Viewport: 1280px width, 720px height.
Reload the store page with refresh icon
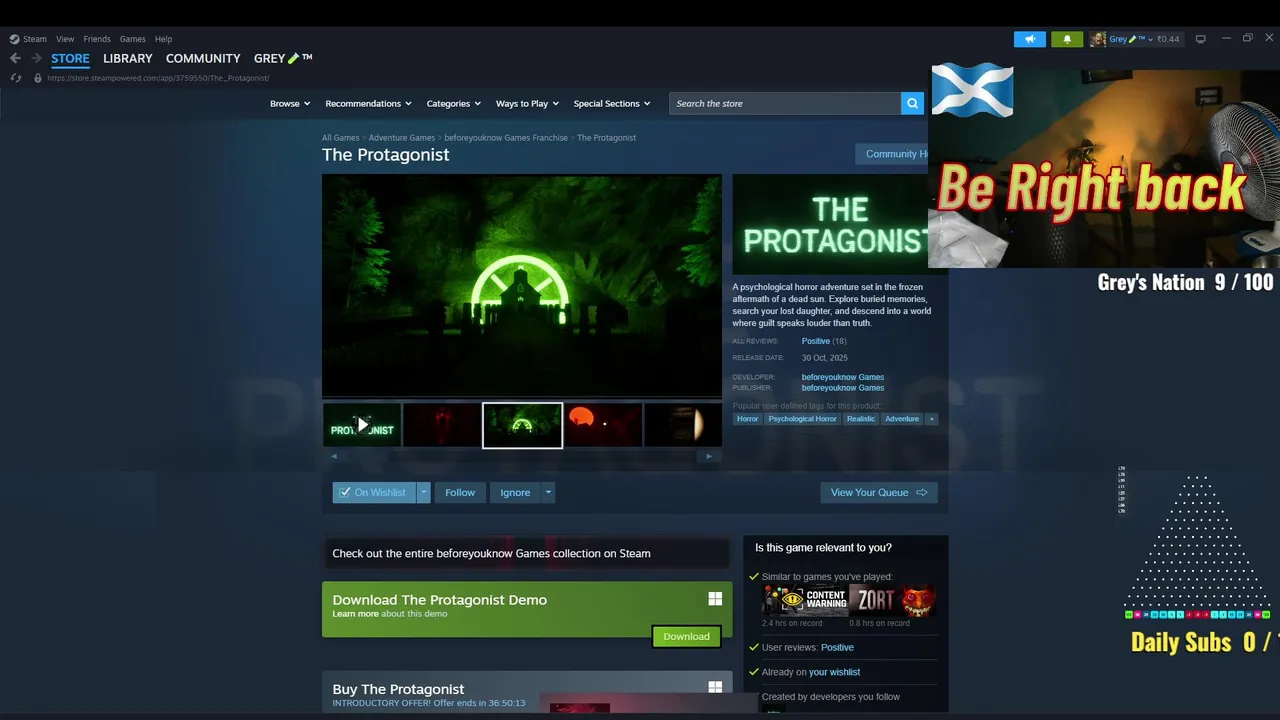point(15,78)
